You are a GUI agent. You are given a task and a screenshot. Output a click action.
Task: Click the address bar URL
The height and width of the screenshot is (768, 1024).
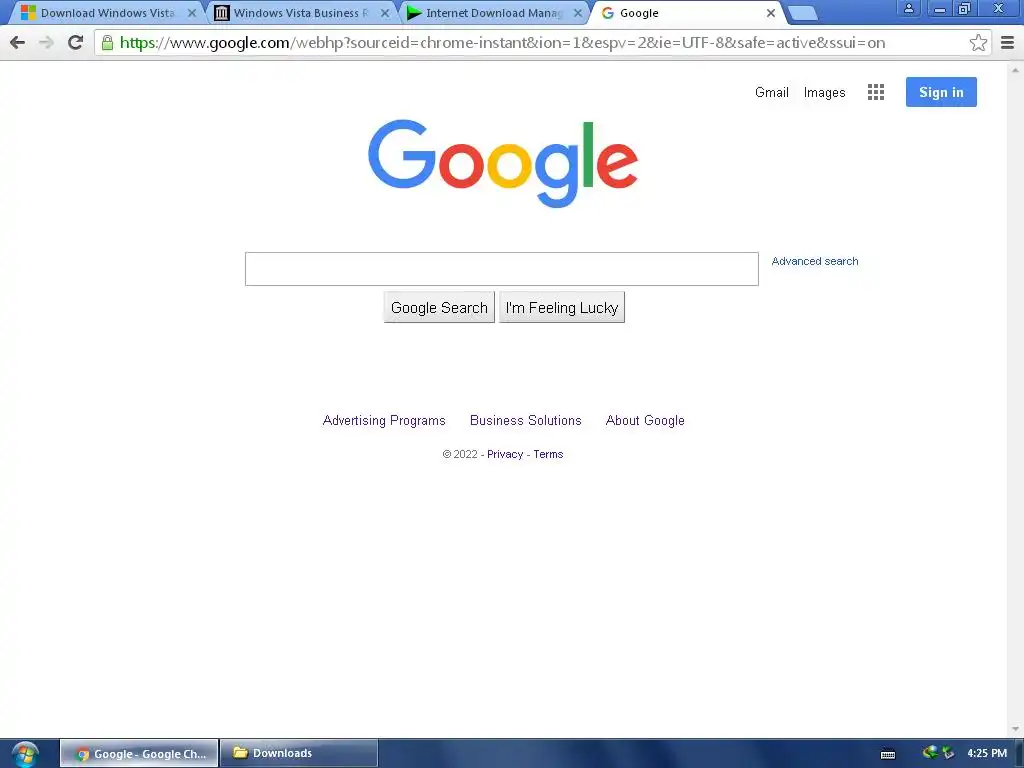502,43
